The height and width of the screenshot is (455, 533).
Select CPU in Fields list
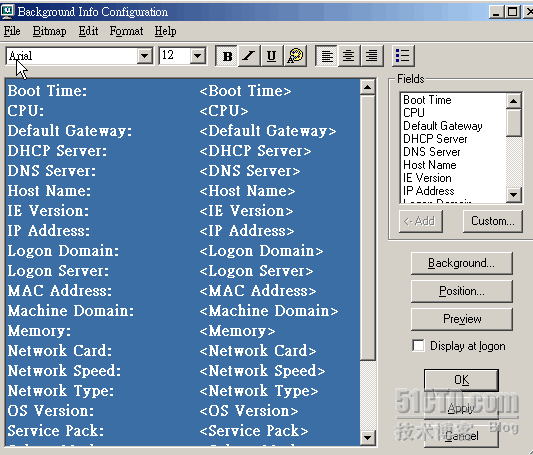(x=414, y=113)
